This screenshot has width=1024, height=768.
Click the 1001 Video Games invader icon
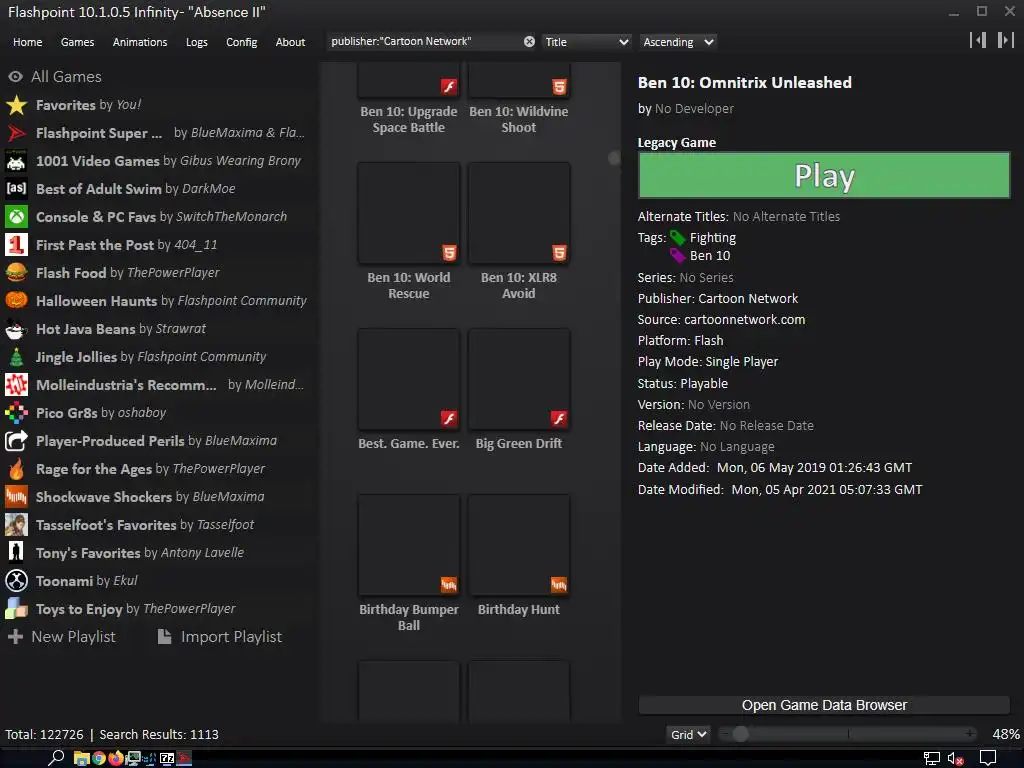click(16, 161)
